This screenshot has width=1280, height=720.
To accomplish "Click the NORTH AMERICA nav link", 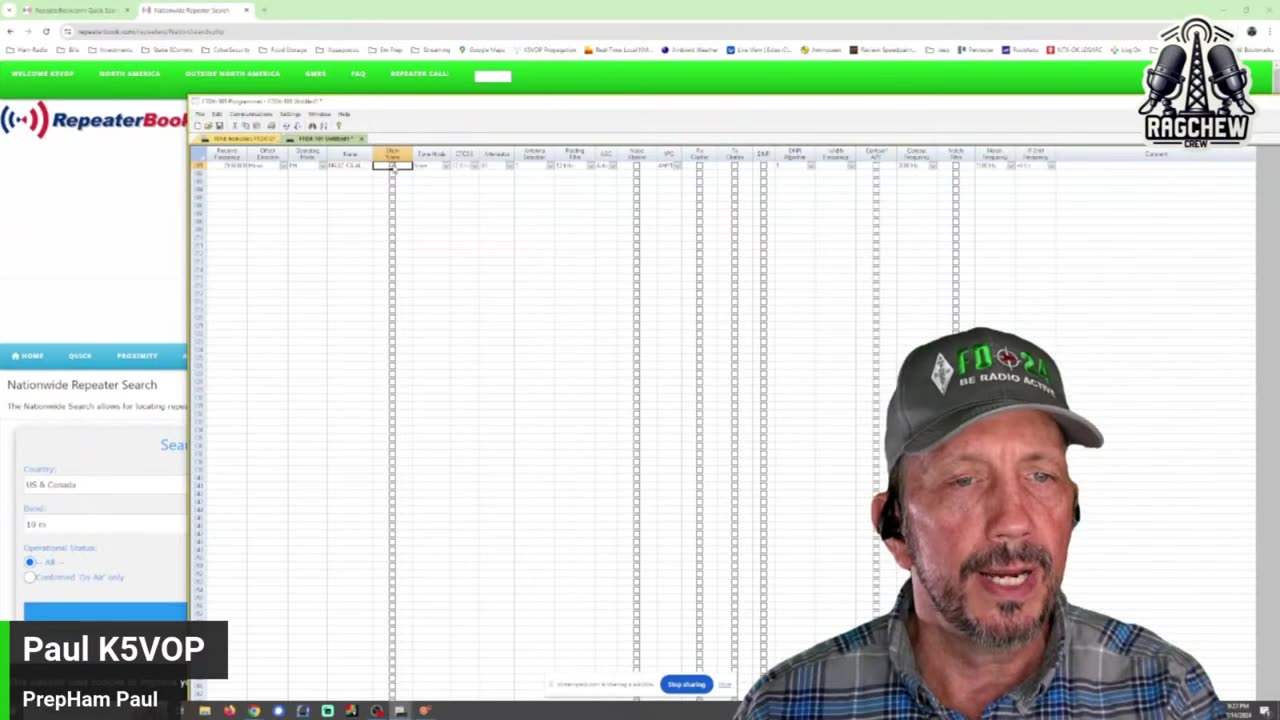I will click(129, 74).
